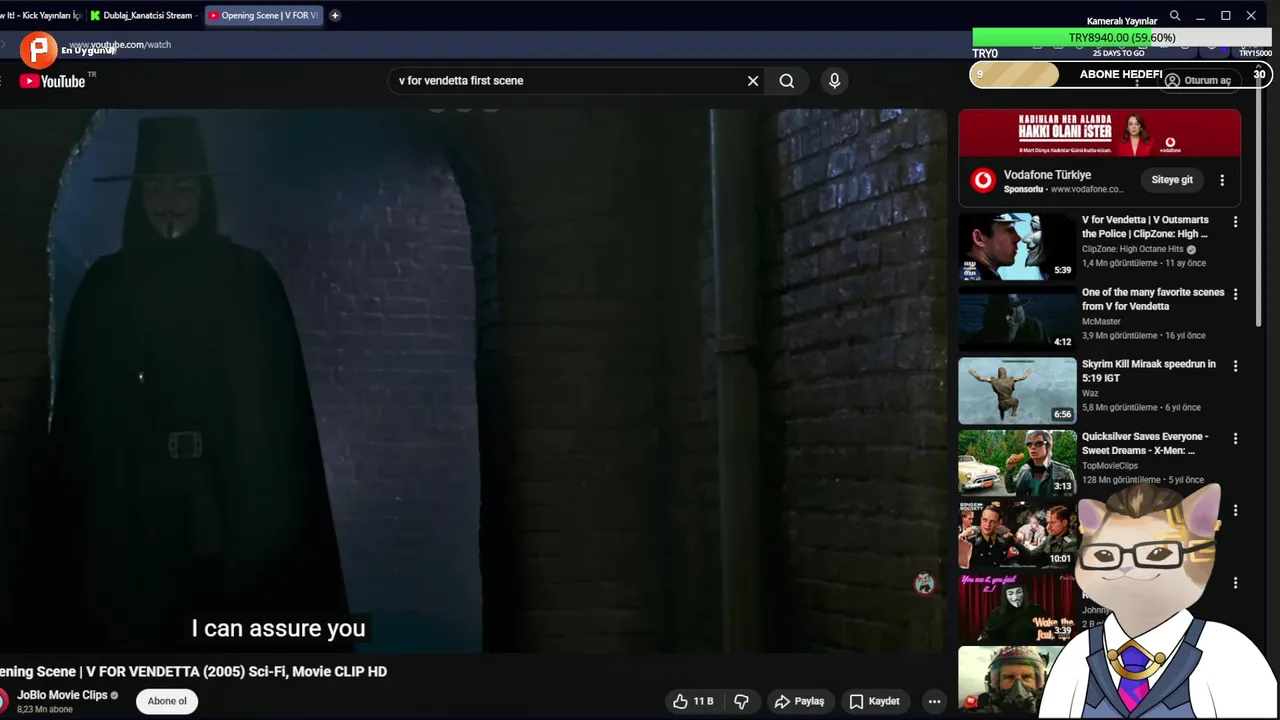This screenshot has height=720, width=1280.
Task: Open JoBlo Movie Clips channel name
Action: (x=62, y=695)
